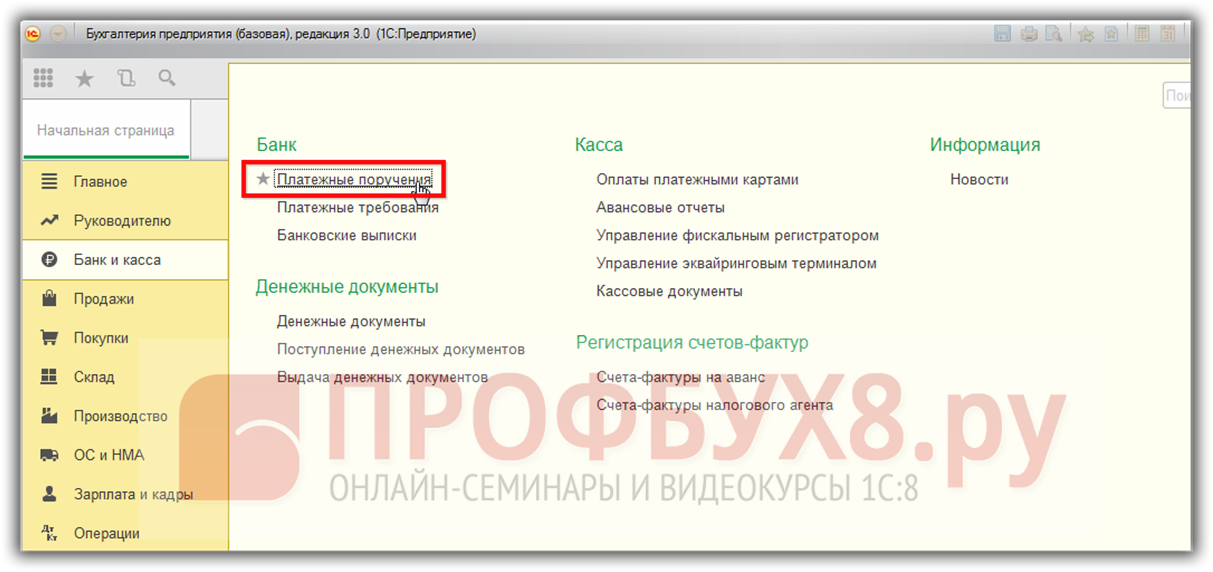Open the History scroll icon
The height and width of the screenshot is (572, 1213).
(x=125, y=78)
